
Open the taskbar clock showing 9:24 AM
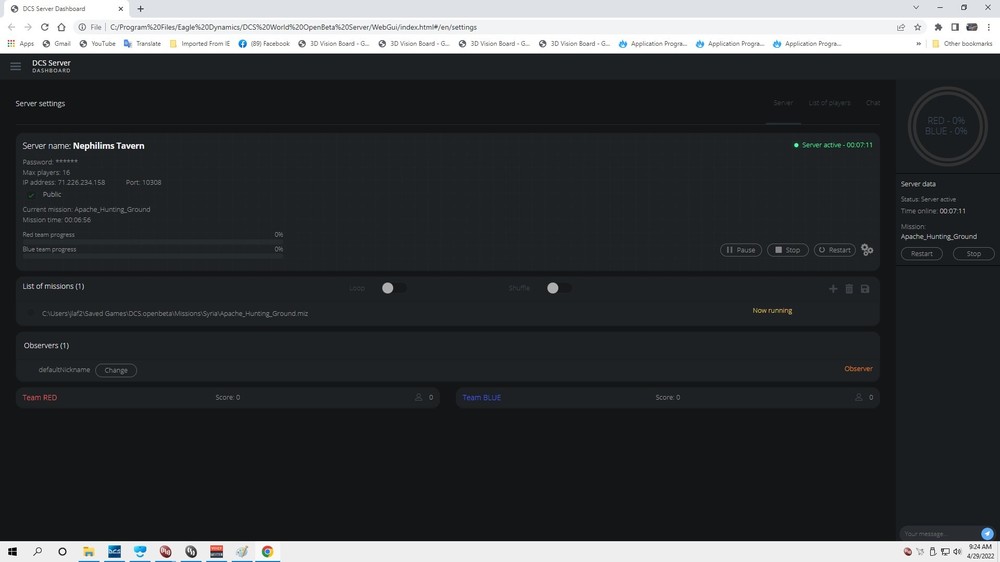pos(980,551)
